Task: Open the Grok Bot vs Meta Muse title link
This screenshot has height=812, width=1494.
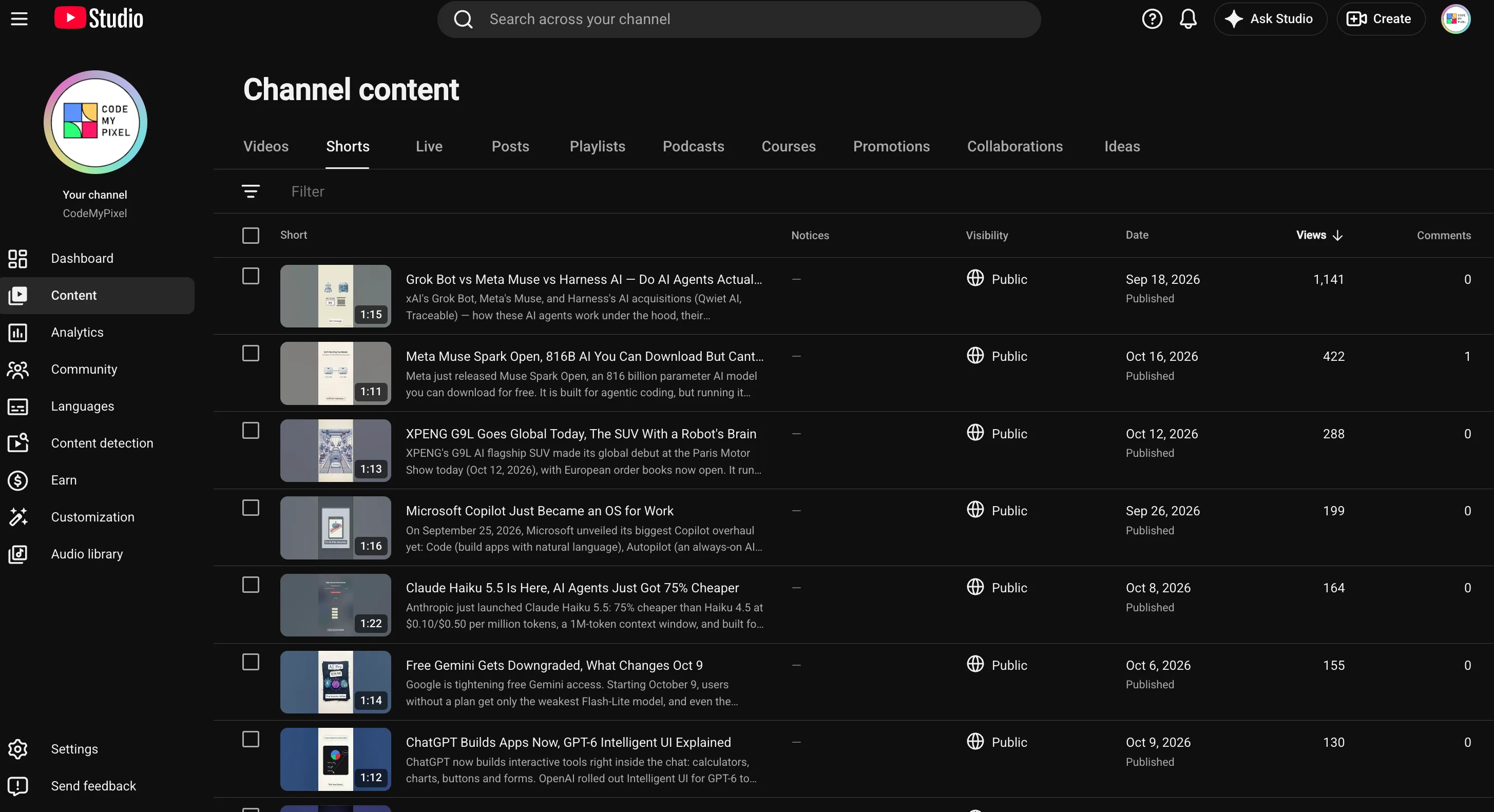Action: click(x=583, y=280)
